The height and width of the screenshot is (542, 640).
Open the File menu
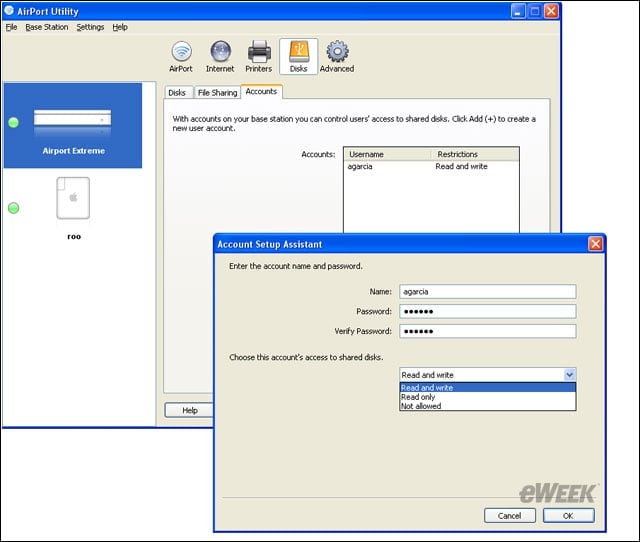(11, 27)
